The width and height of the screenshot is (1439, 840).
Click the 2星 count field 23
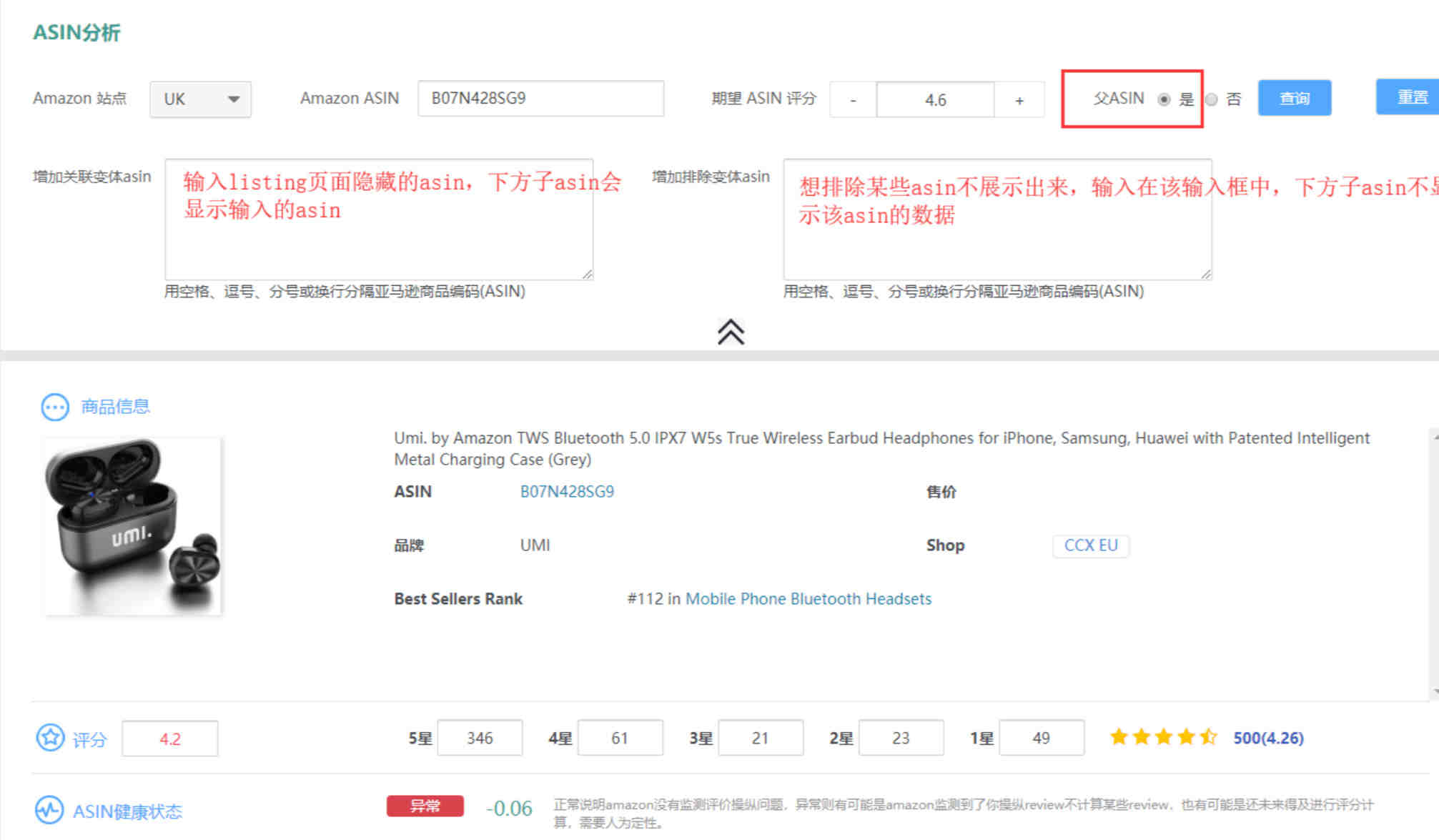(901, 738)
